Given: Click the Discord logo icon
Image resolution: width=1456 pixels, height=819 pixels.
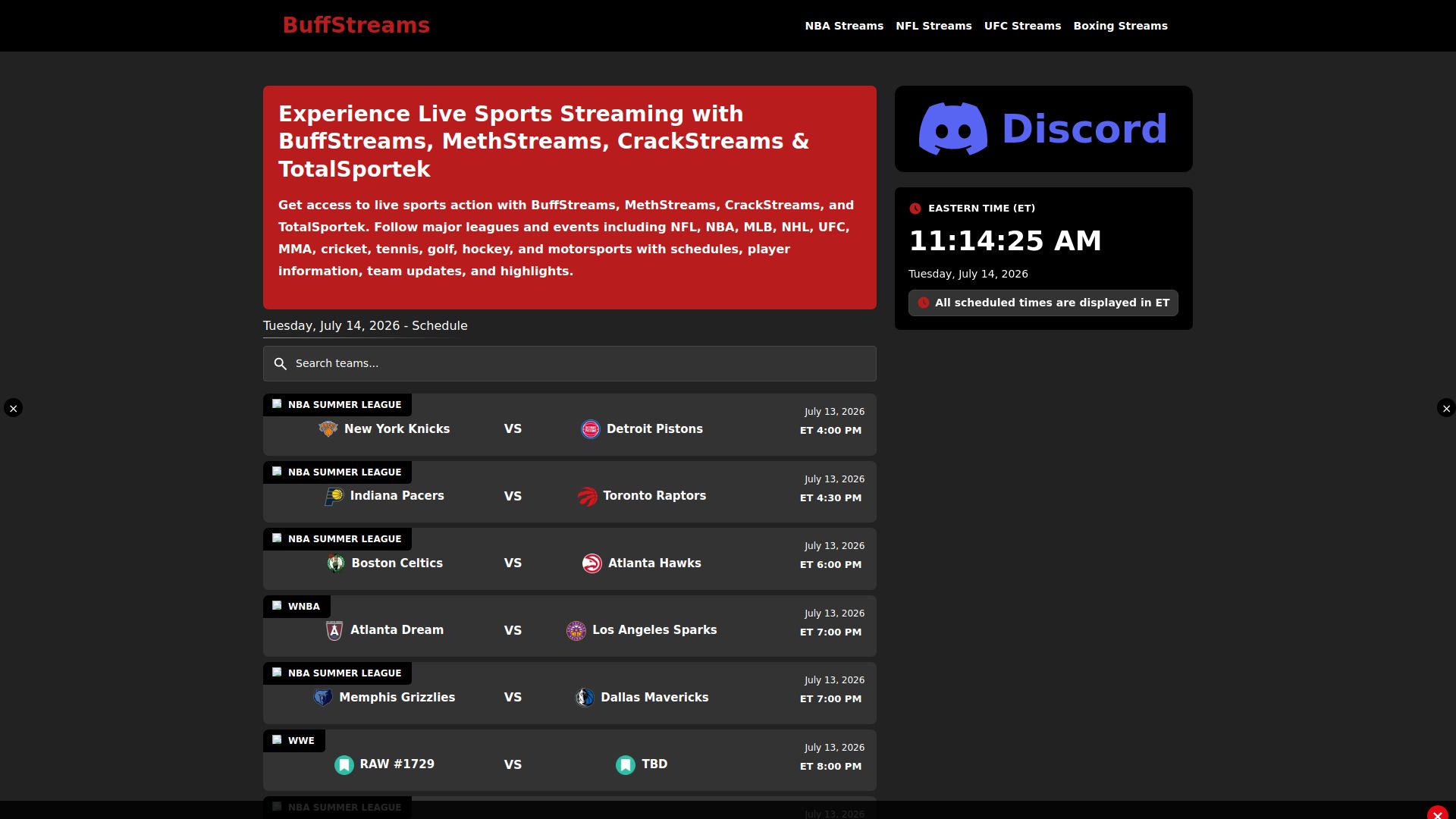Looking at the screenshot, I should point(953,129).
